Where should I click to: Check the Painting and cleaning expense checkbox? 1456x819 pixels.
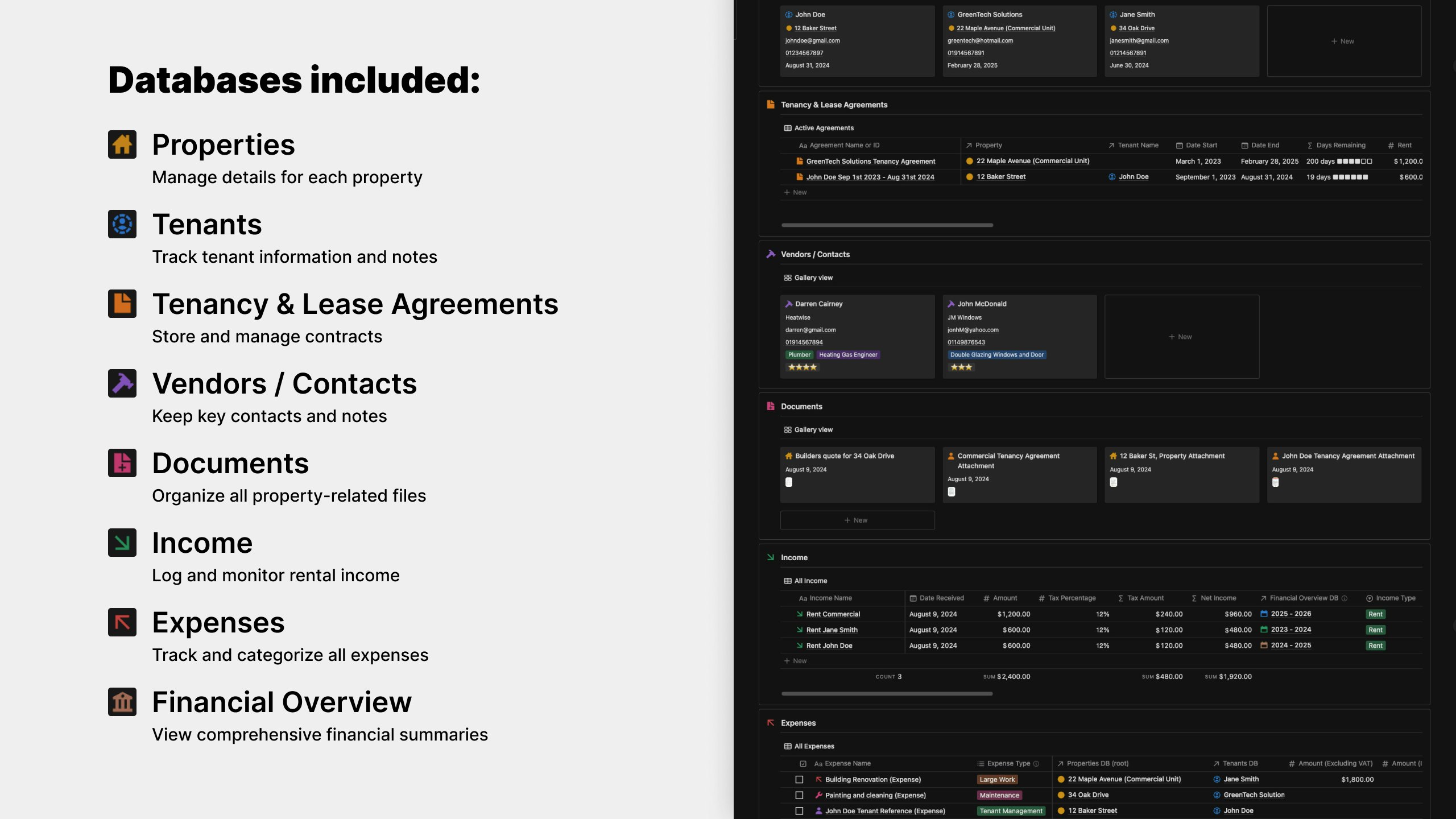coord(800,795)
